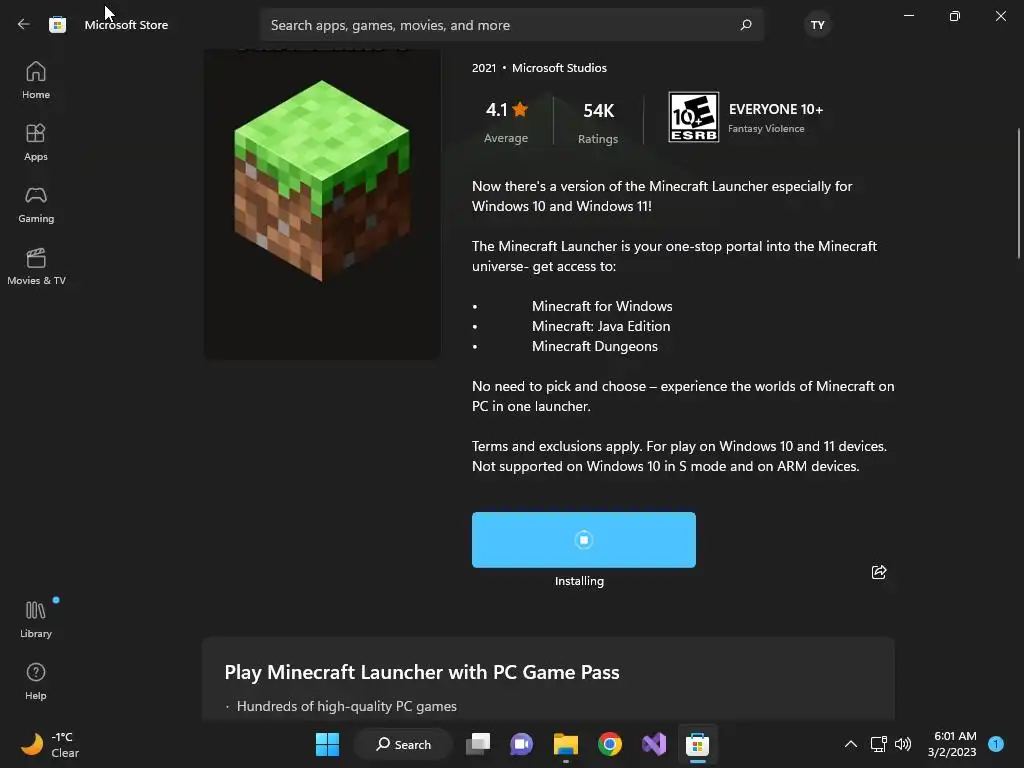Click the 'Minecraft for Windows' bullet text

click(602, 306)
